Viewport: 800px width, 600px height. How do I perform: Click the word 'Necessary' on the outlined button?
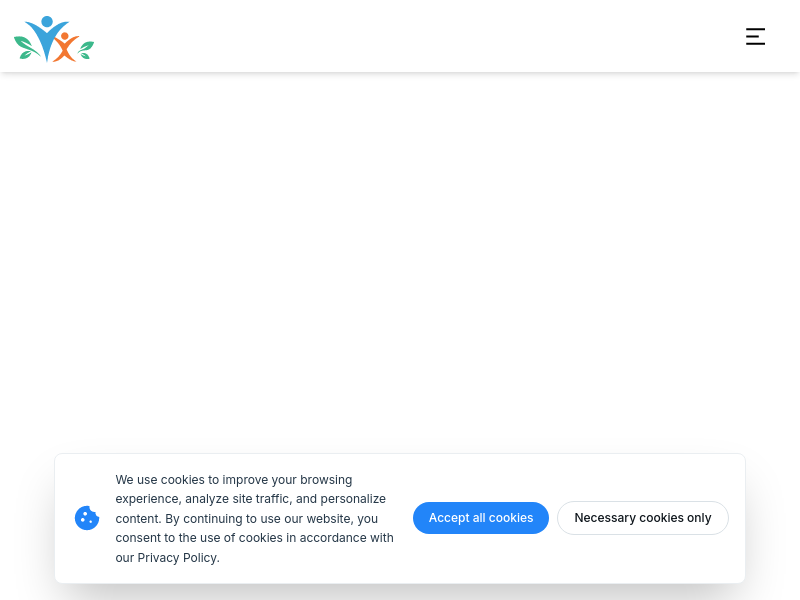(x=604, y=518)
